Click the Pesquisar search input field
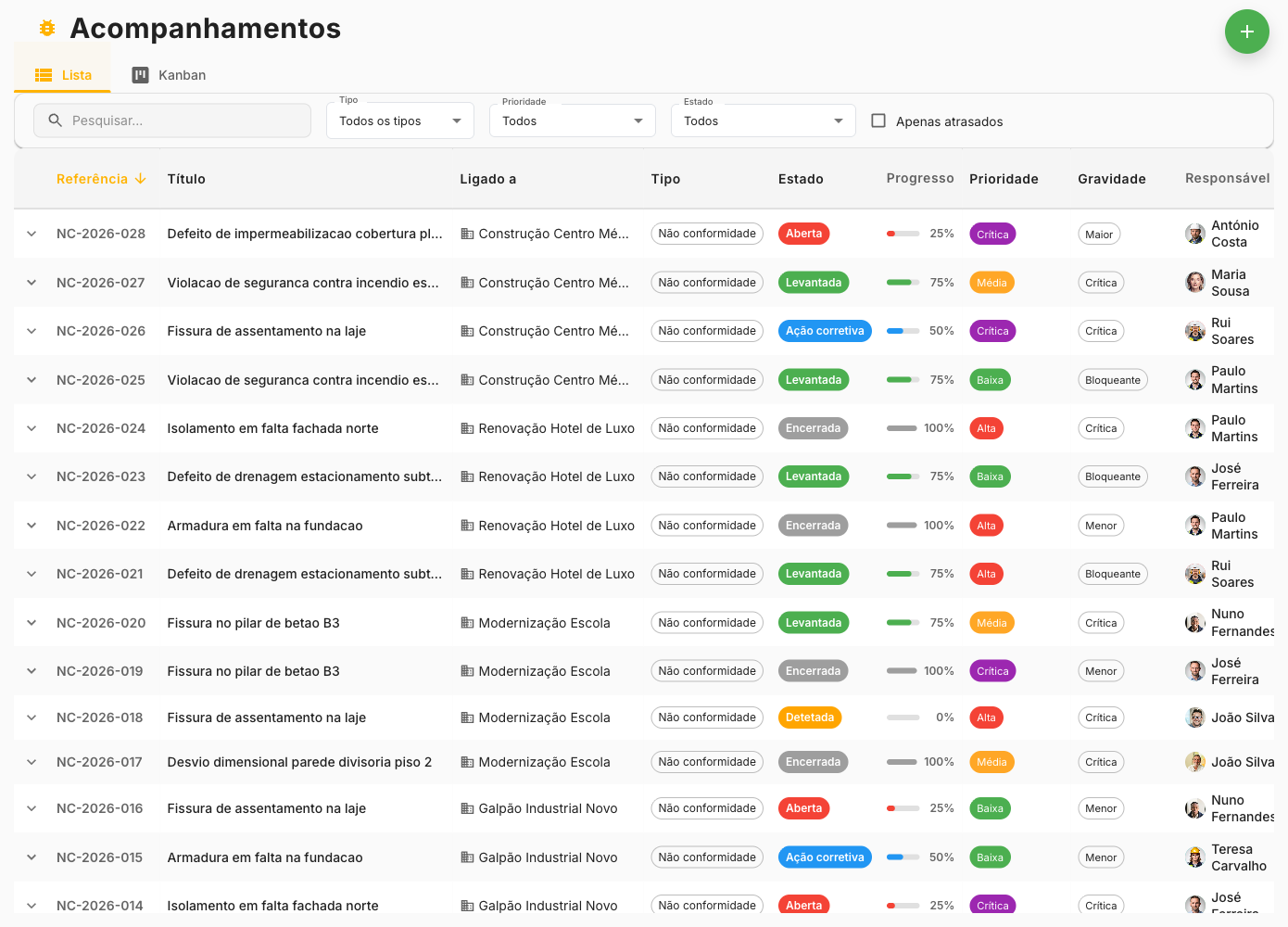 [171, 121]
